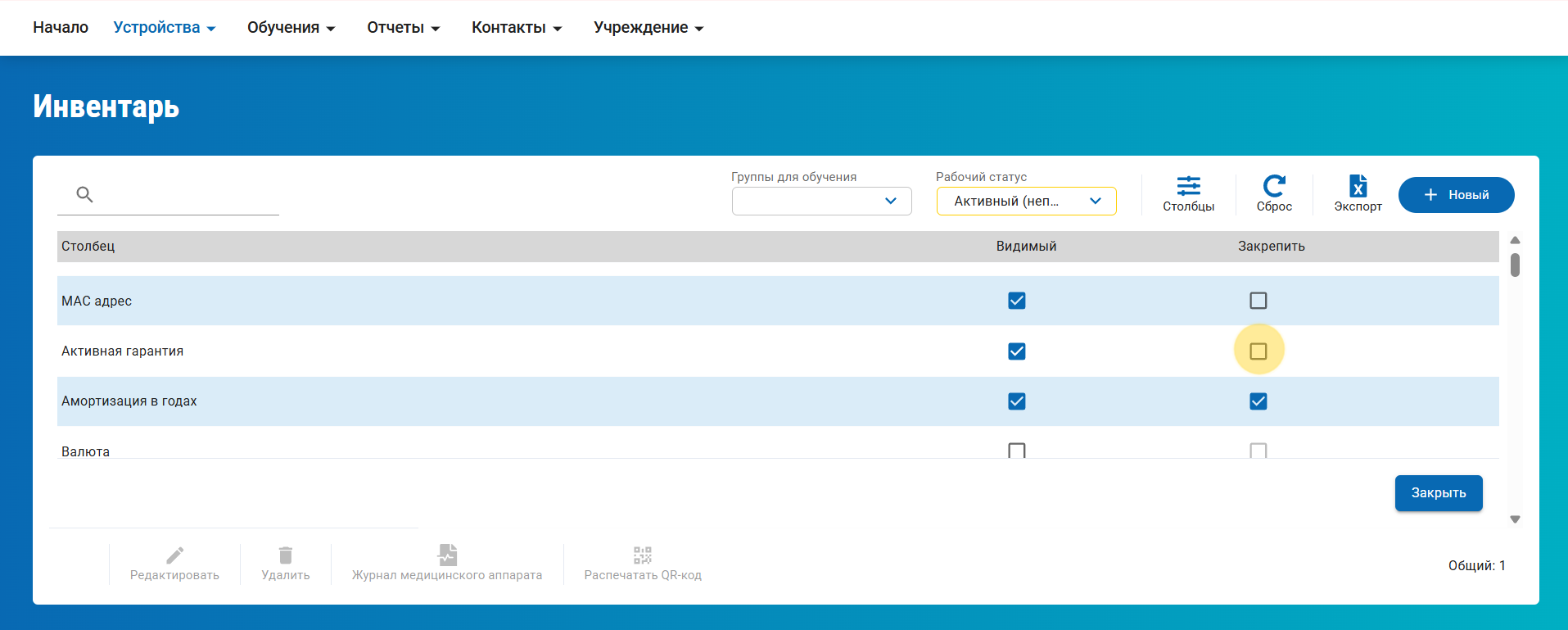This screenshot has height=630, width=1568.
Task: Click the Распечатать QR-код icon
Action: 643,555
